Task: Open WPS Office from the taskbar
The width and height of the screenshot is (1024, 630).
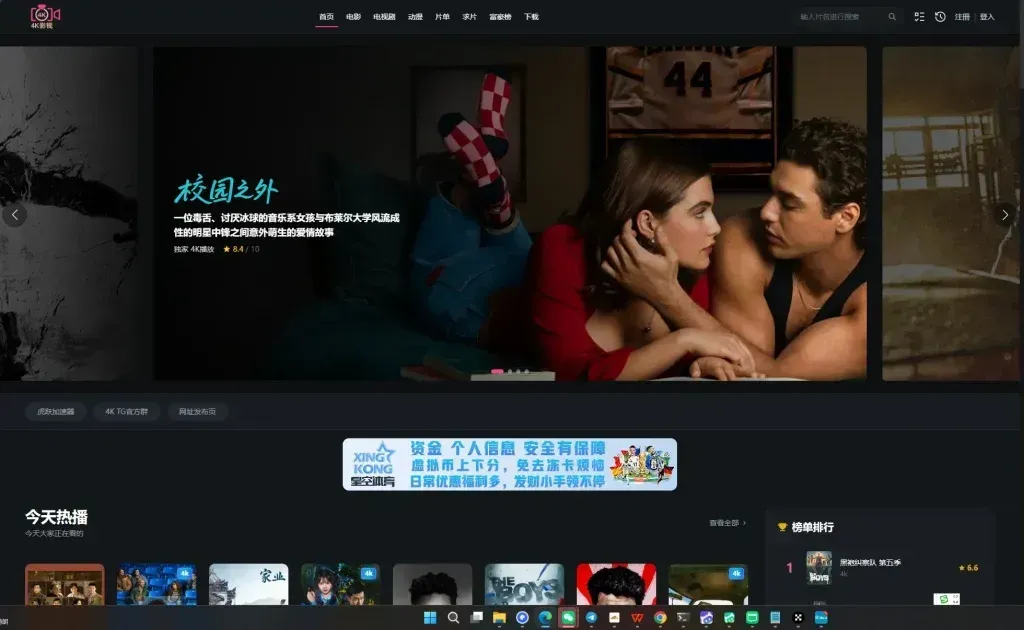Action: pos(637,618)
